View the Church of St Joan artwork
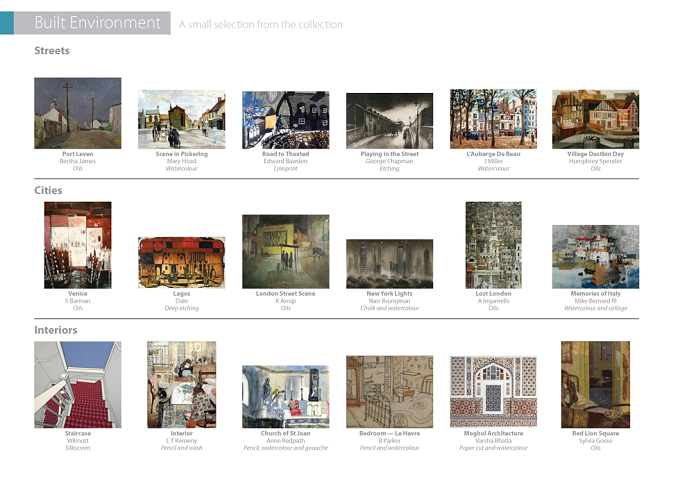The image size is (680, 481). pos(285,397)
